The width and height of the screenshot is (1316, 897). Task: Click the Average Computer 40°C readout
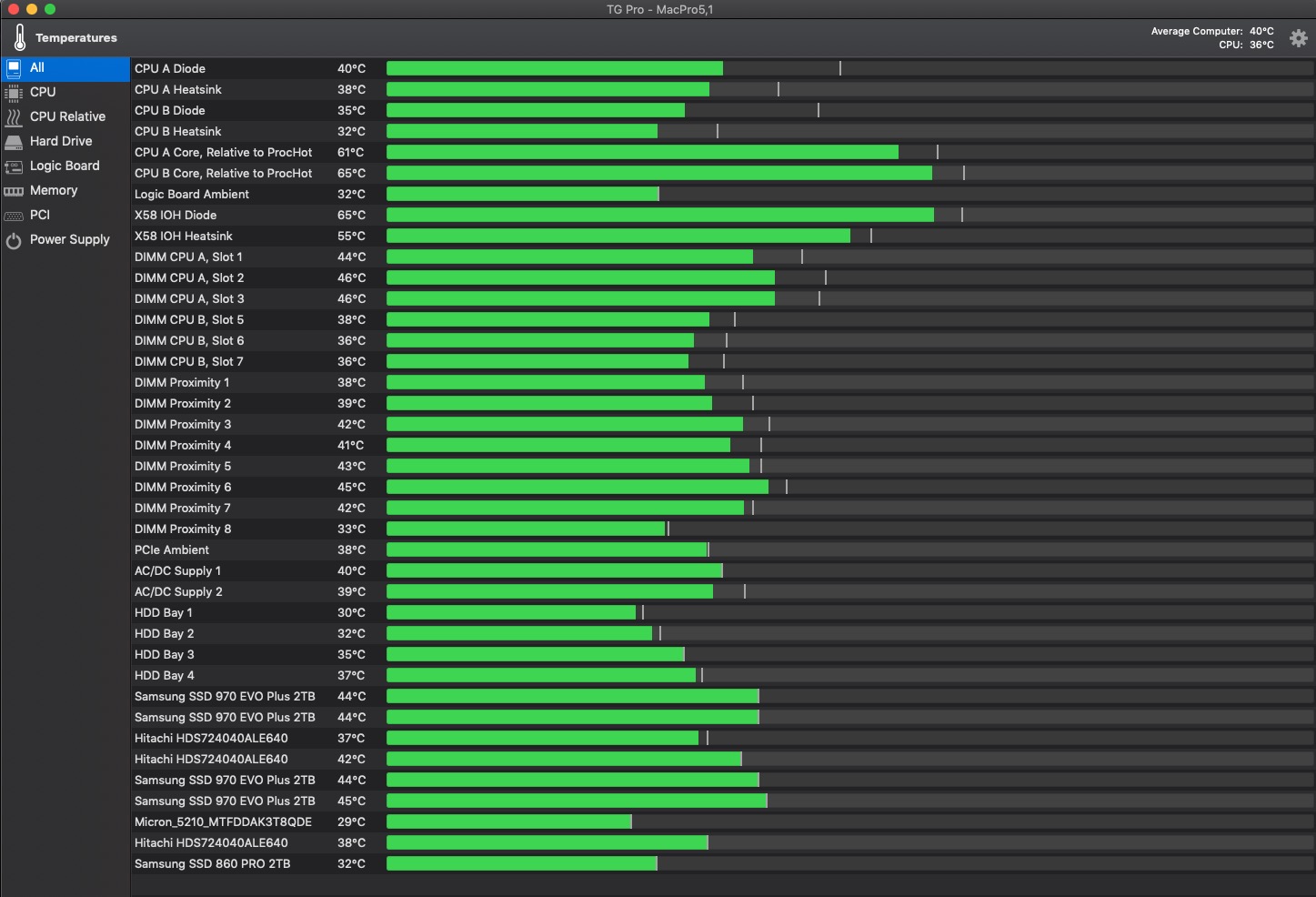click(x=1212, y=31)
